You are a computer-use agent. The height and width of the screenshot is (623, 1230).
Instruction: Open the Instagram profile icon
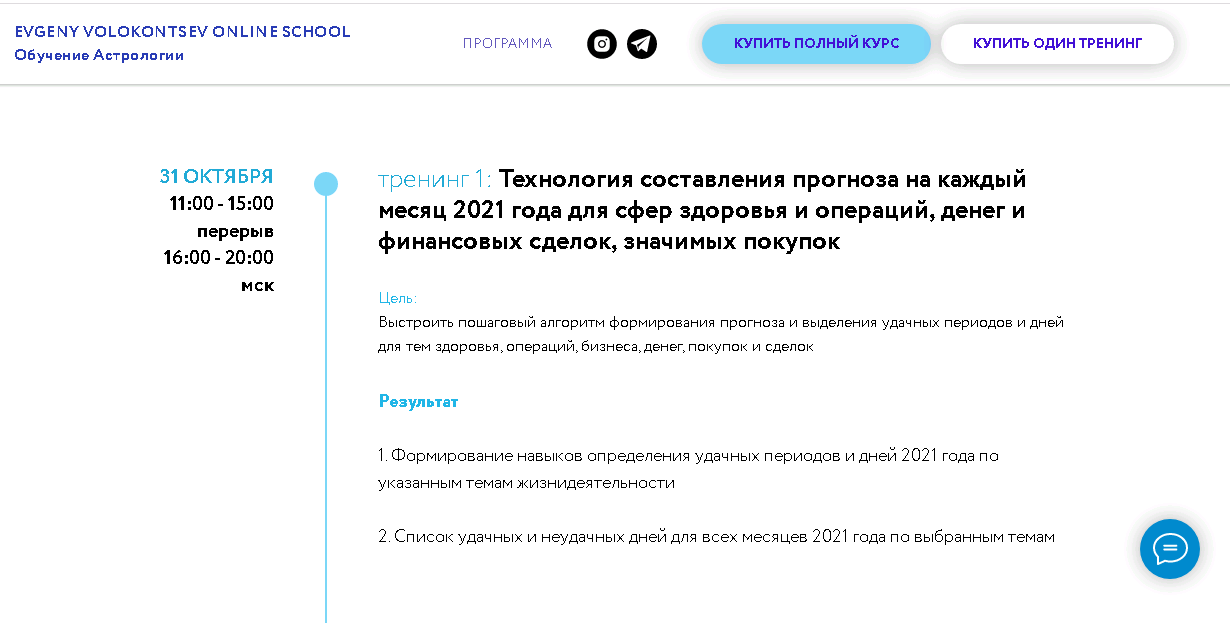pyautogui.click(x=601, y=44)
